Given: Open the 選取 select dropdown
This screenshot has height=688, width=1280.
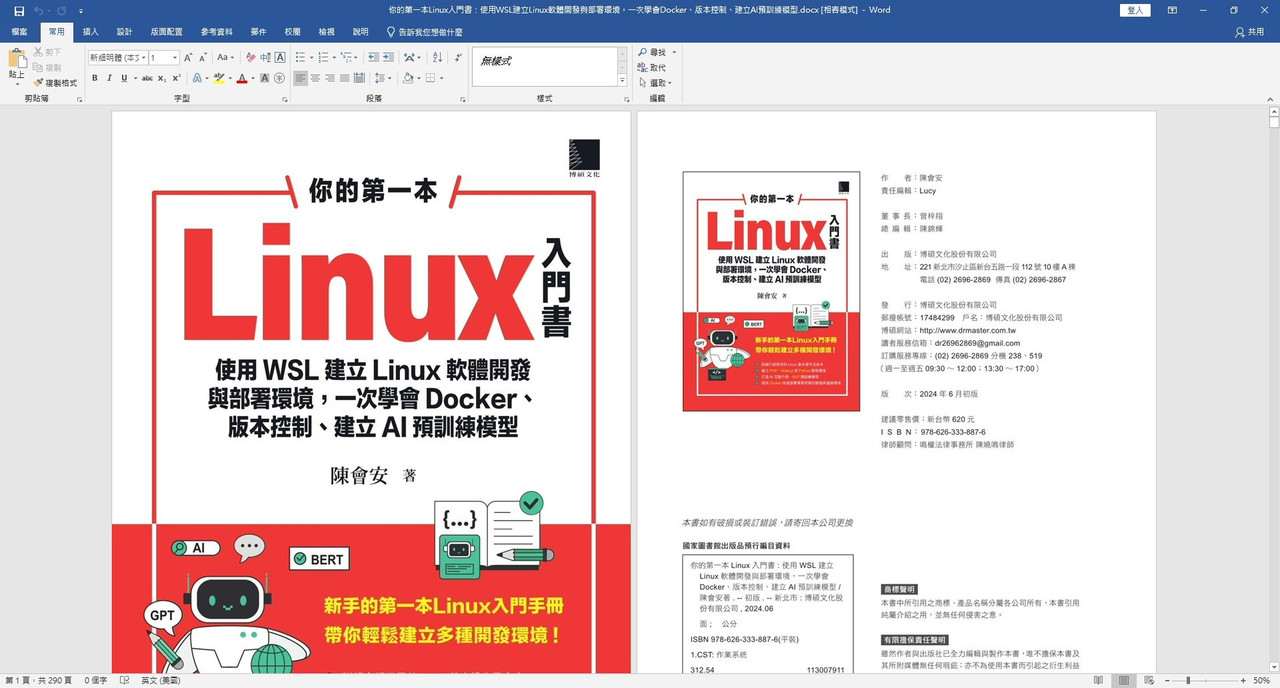Looking at the screenshot, I should tap(658, 83).
